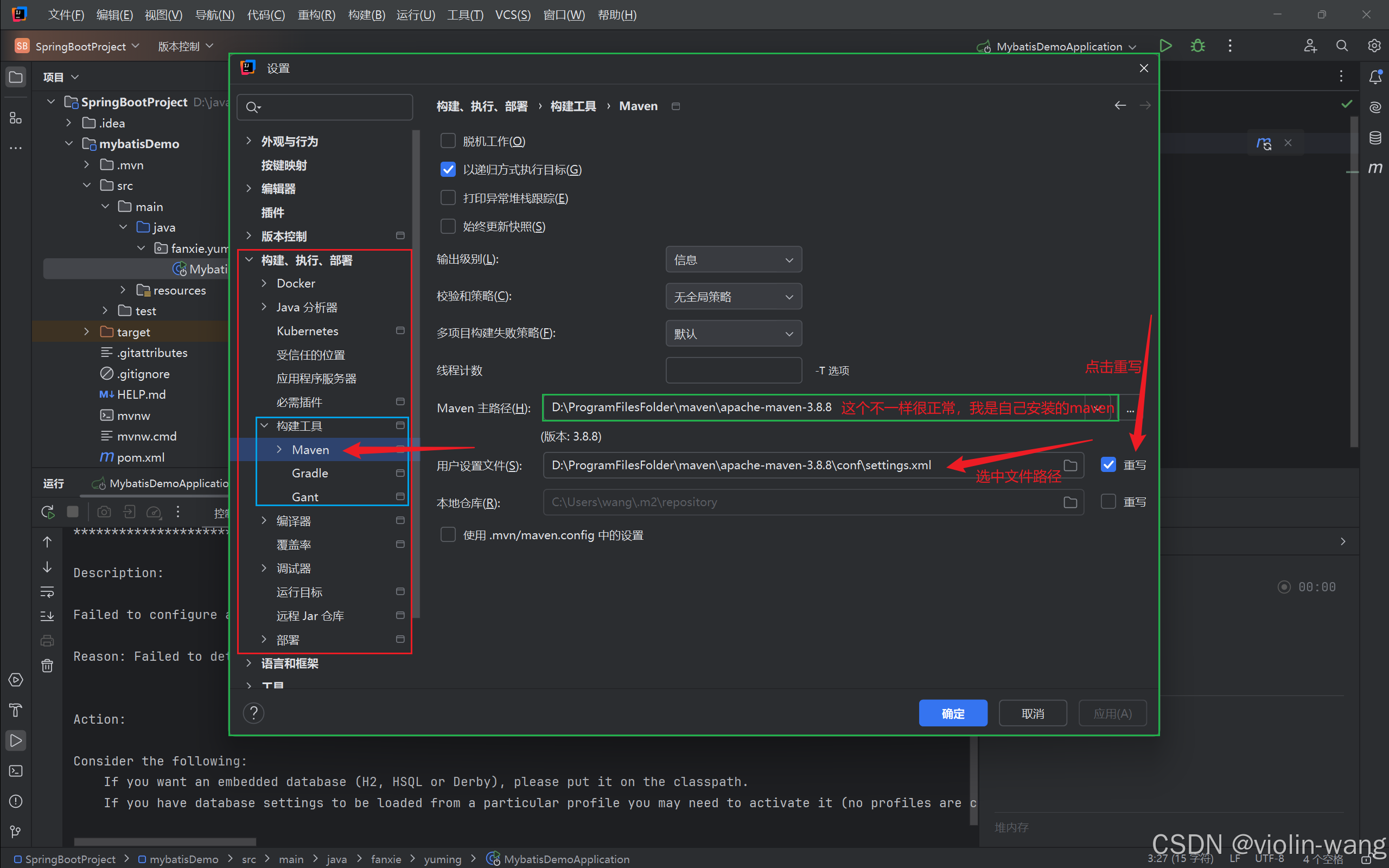This screenshot has width=1389, height=868.
Task: Open the Database tool window icon
Action: tap(1375, 138)
